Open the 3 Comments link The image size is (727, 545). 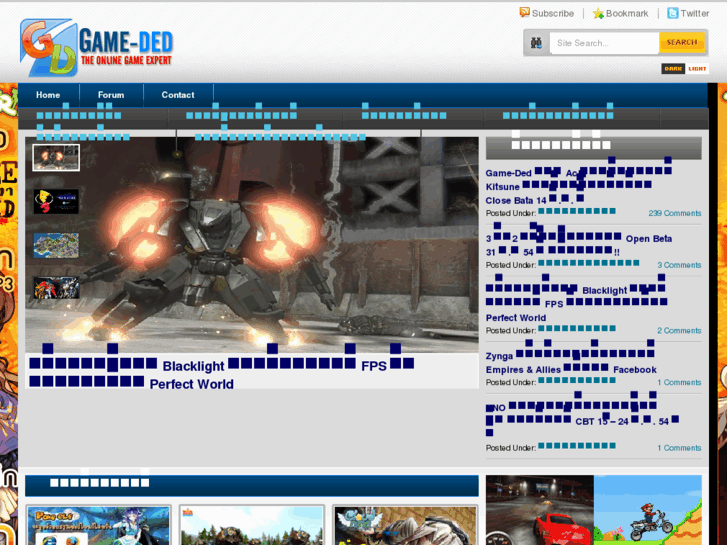[679, 265]
